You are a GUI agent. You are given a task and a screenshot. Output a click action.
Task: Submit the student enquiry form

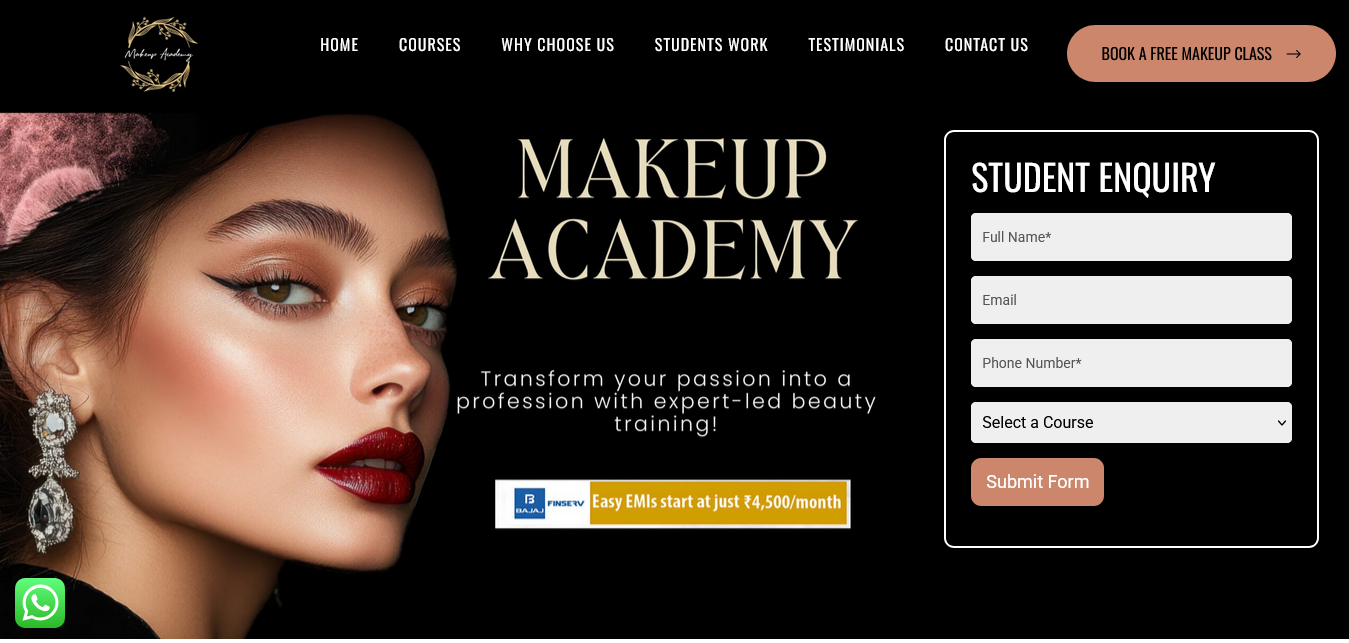(1037, 482)
